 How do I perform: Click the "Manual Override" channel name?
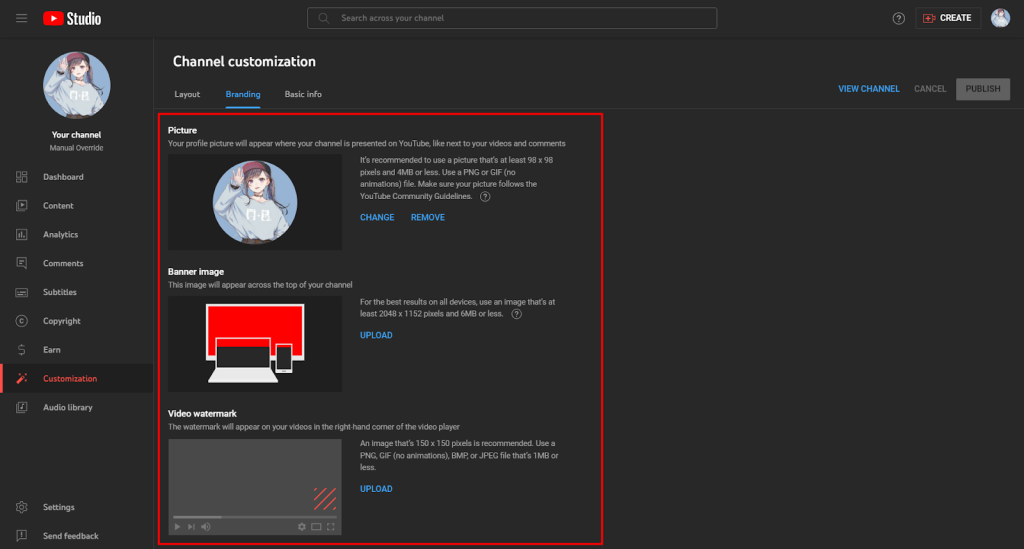coord(76,148)
